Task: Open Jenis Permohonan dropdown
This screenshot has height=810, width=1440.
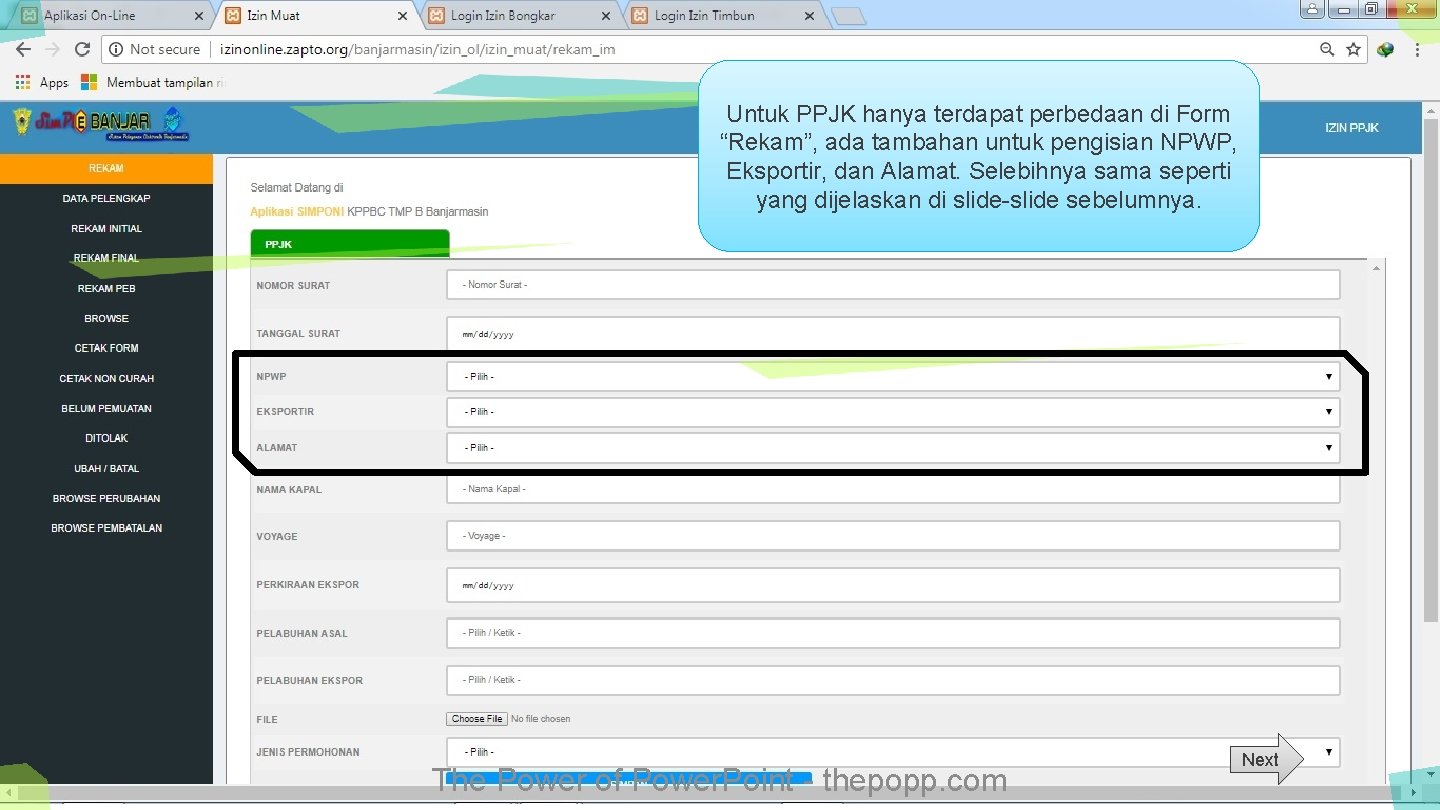Action: click(x=893, y=752)
